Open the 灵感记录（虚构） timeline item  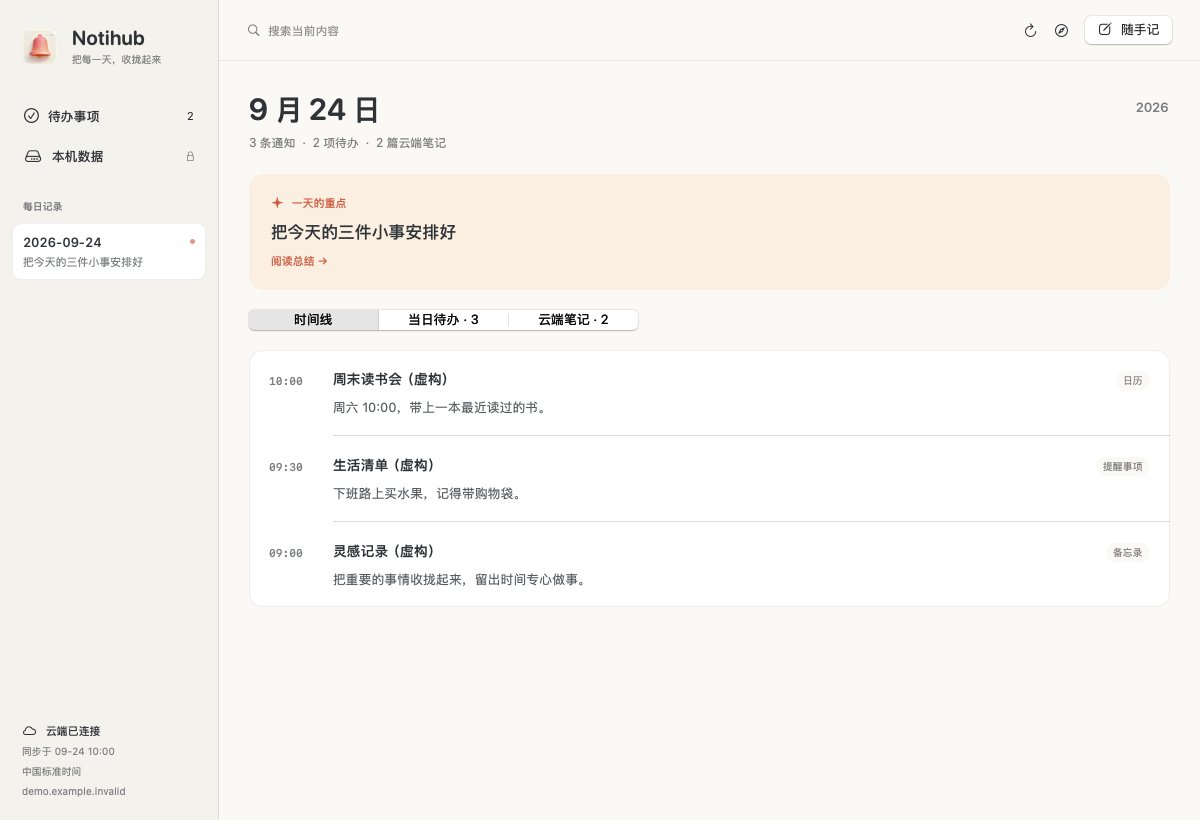709,564
